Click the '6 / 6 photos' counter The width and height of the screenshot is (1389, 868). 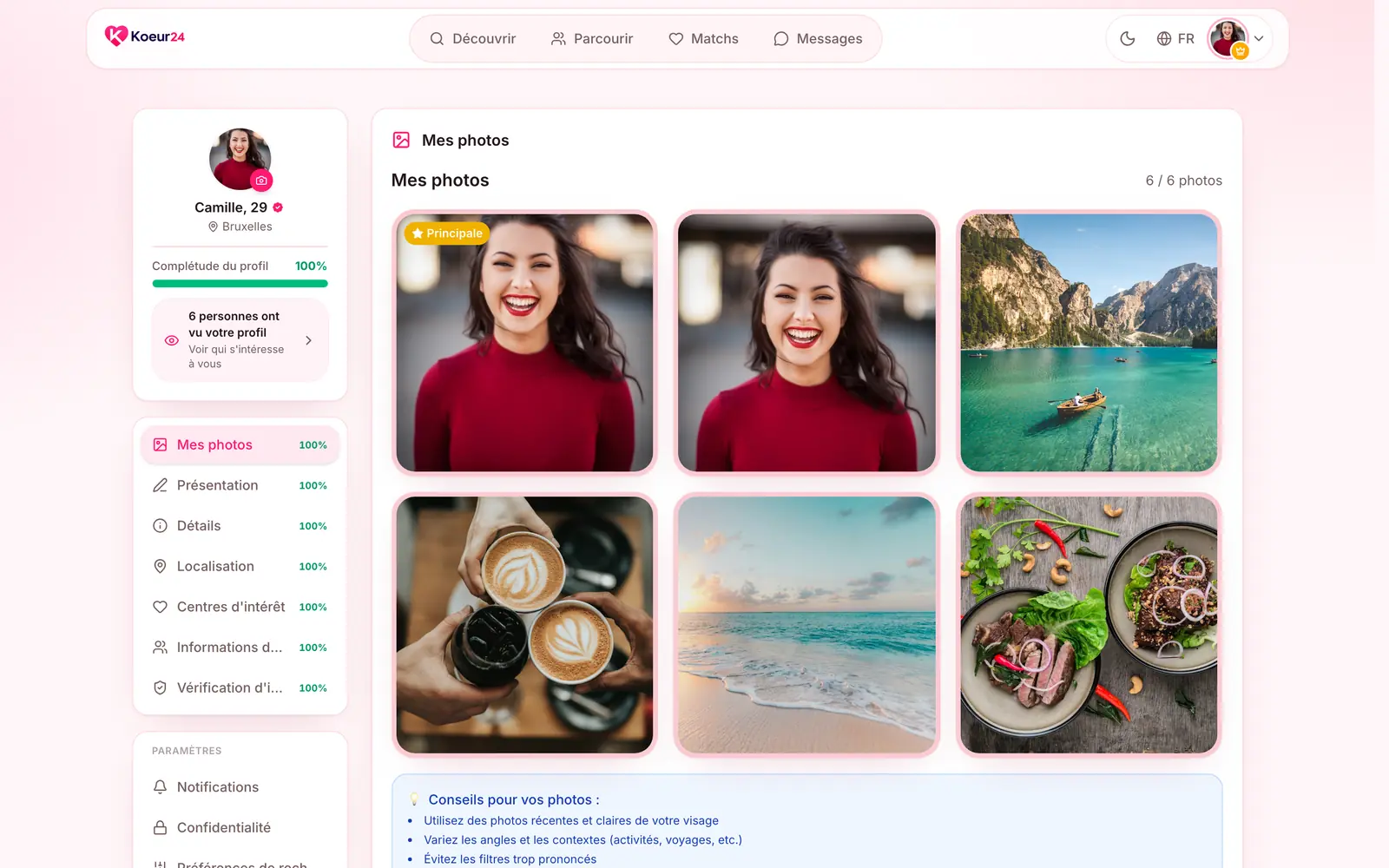tap(1183, 181)
